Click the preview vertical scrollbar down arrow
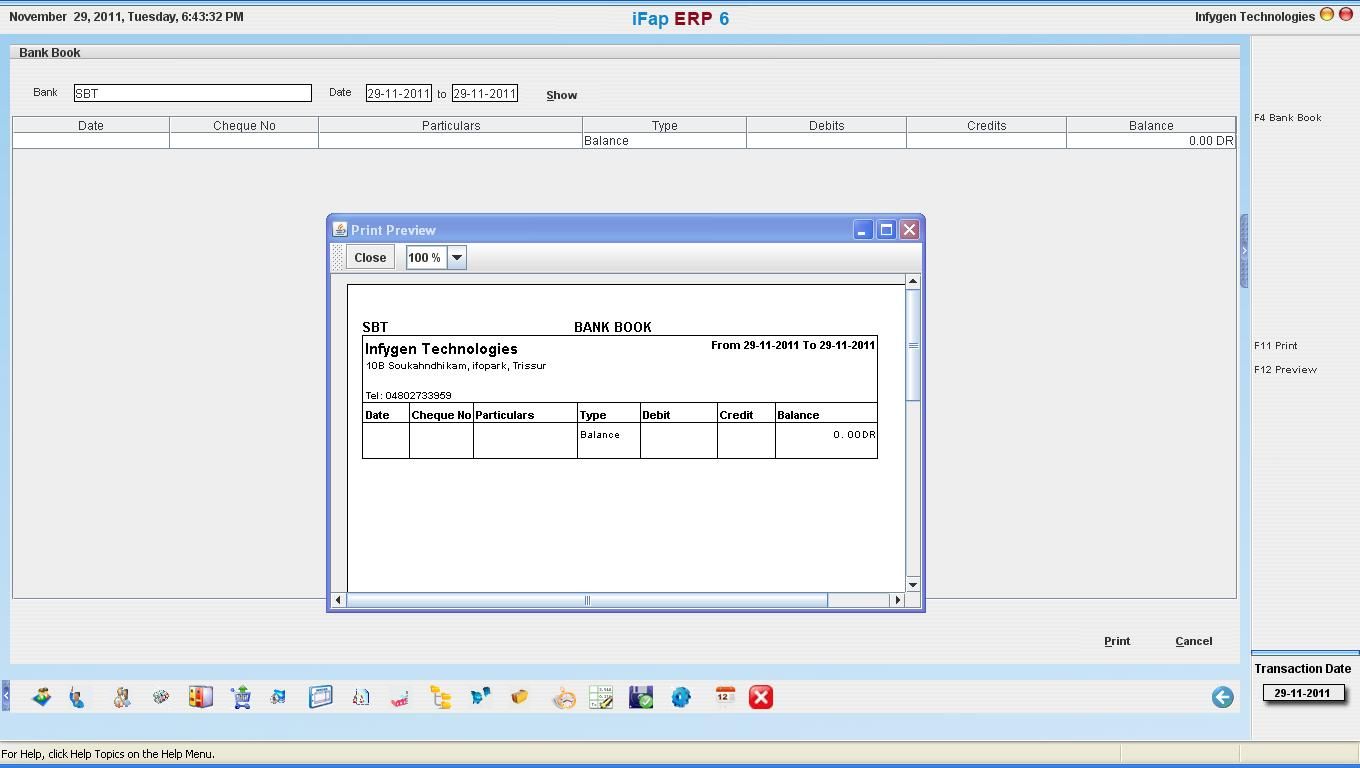1360x768 pixels. [x=912, y=584]
